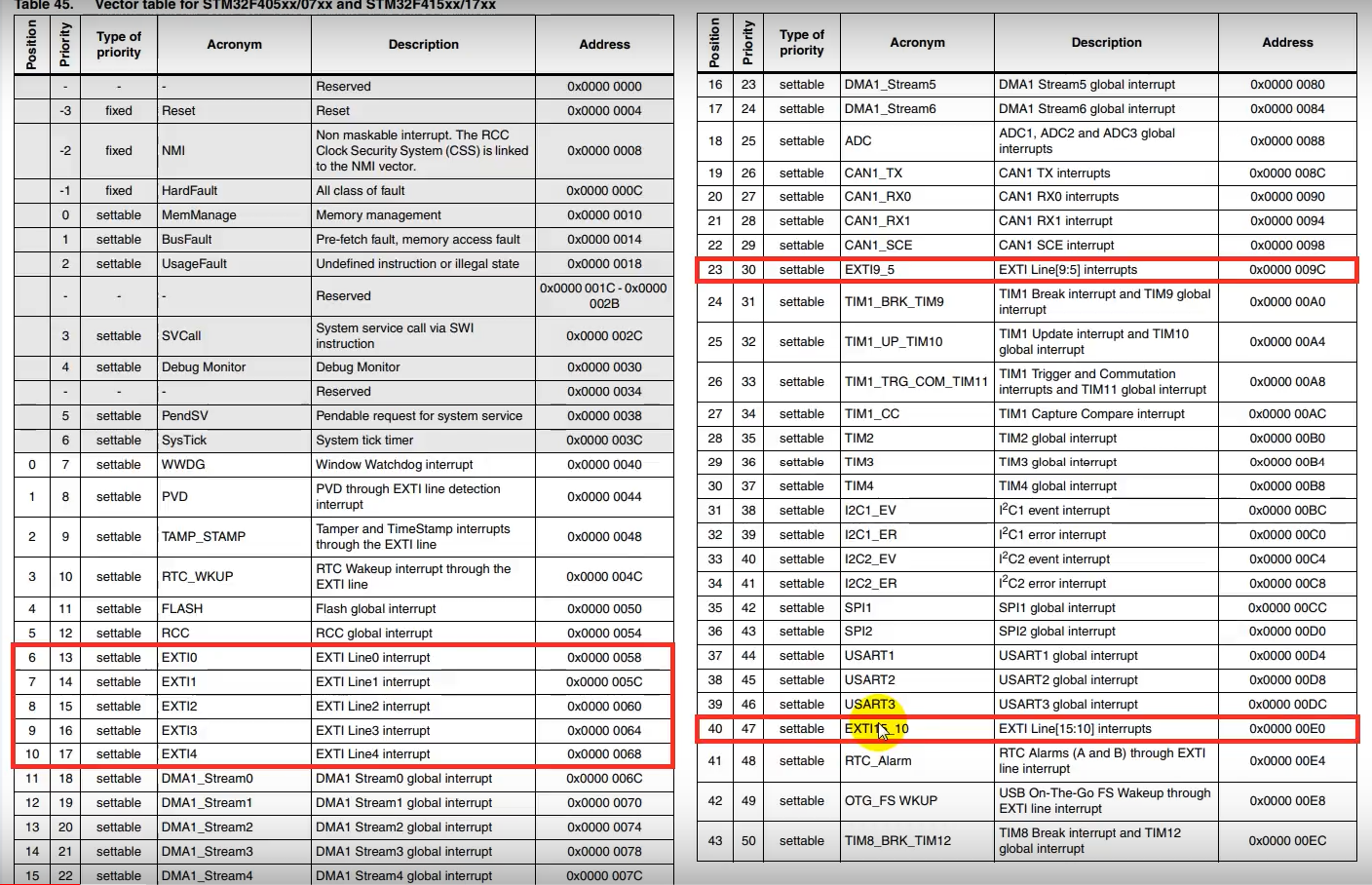Click the 'DMA1_Stream5' acronym cell

click(917, 84)
